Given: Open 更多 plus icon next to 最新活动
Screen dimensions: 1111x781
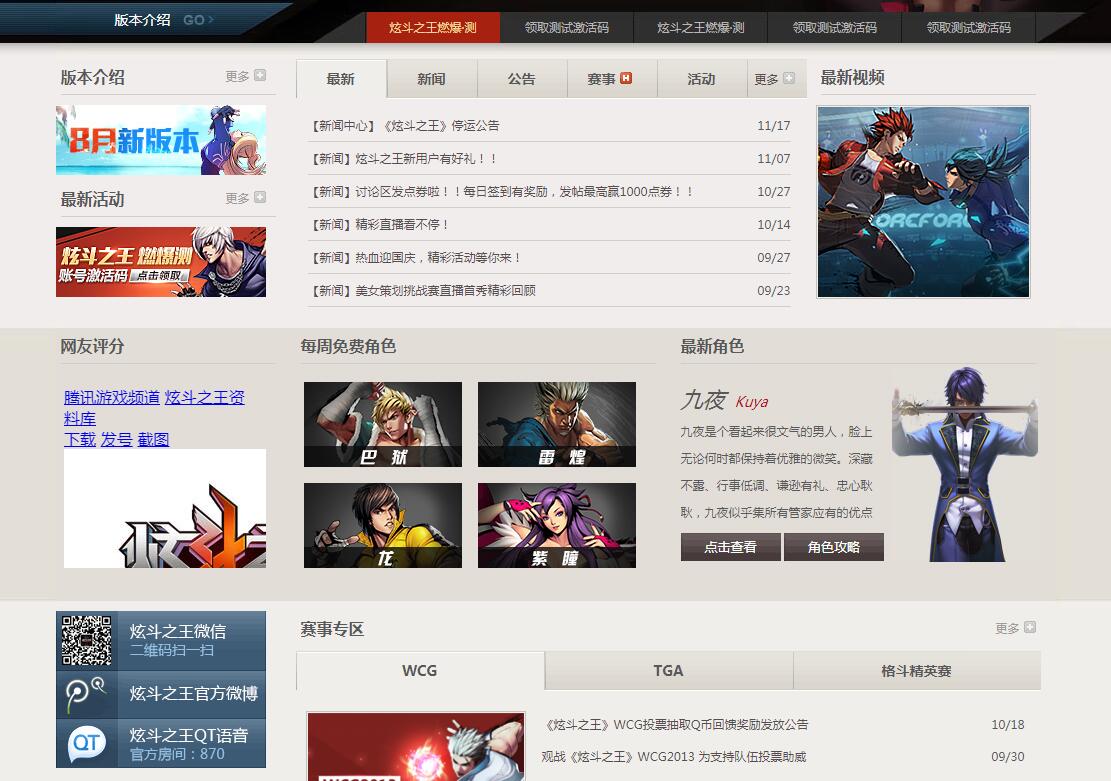Looking at the screenshot, I should [260, 197].
